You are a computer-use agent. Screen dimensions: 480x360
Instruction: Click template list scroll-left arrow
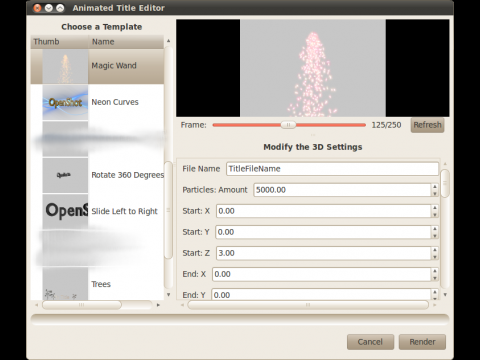point(37,305)
